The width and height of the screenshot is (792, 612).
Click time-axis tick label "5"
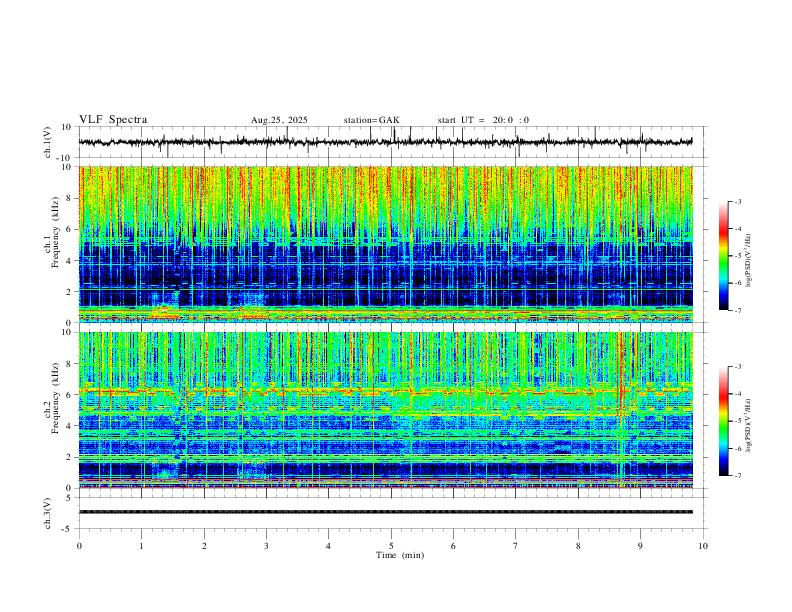391,546
